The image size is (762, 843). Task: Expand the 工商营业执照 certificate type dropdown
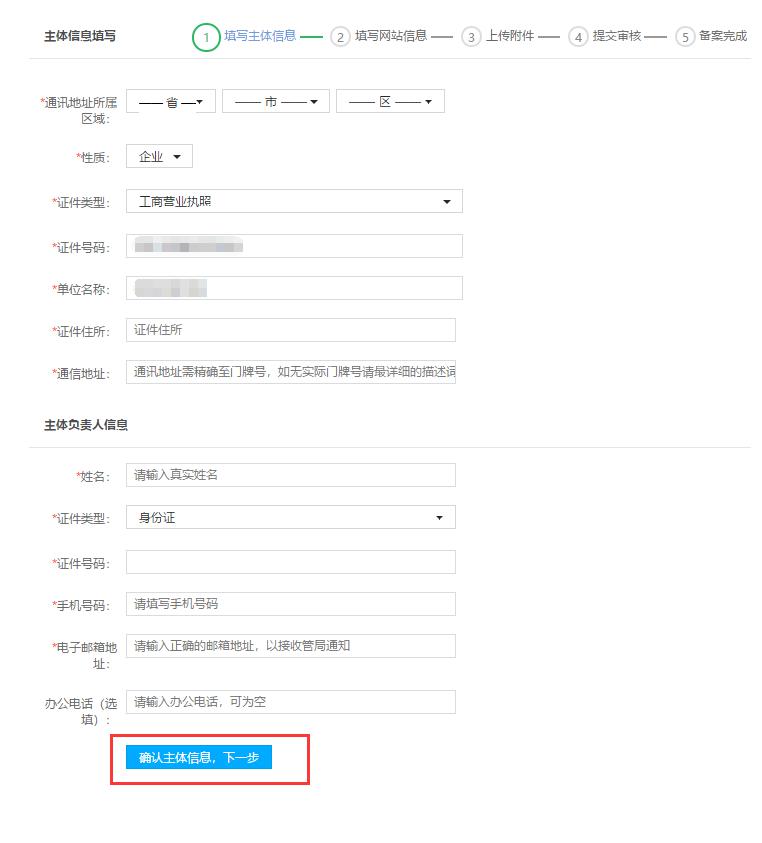click(294, 201)
